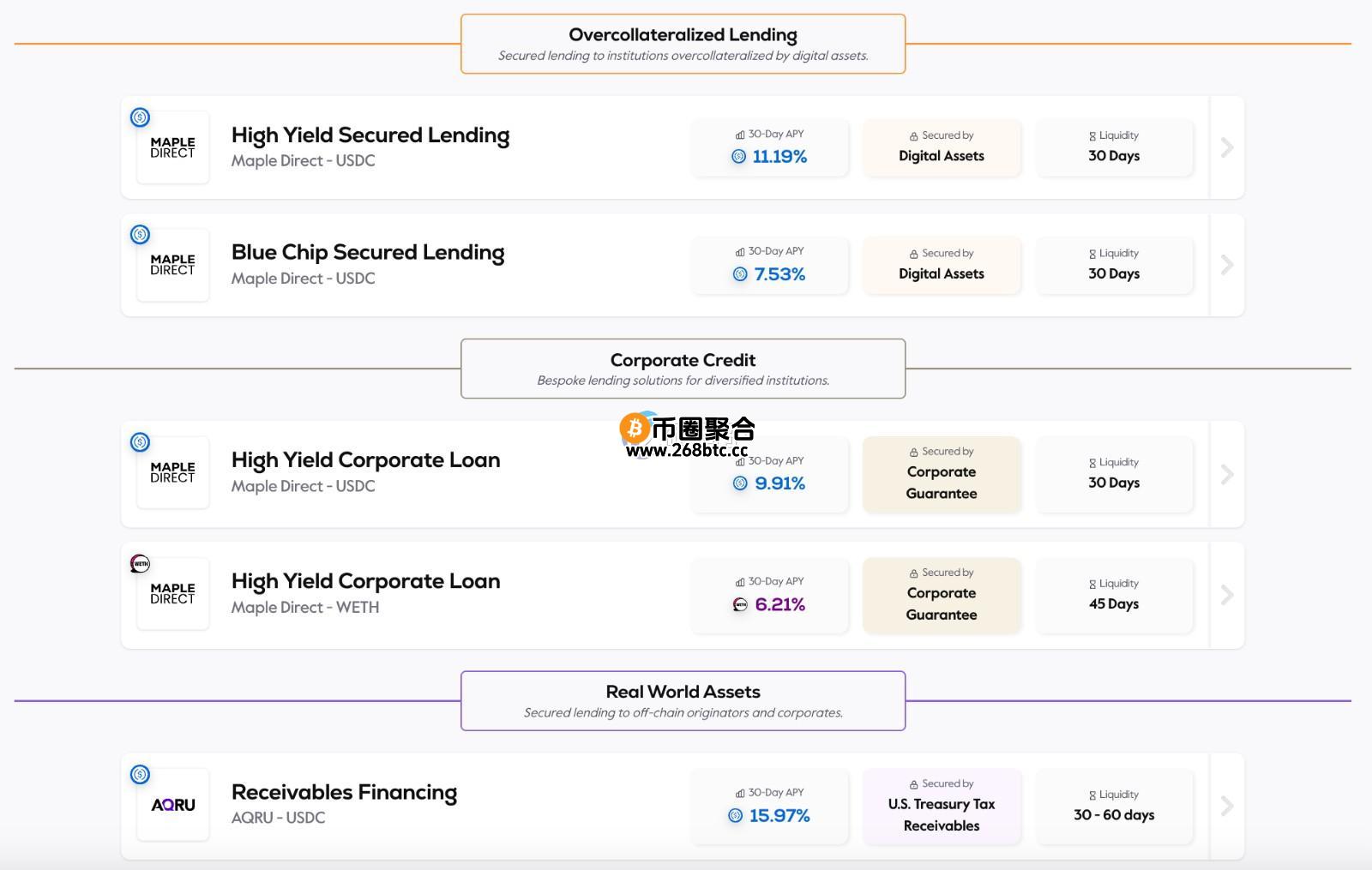Click the AQRU - USDC subtitle

[x=279, y=818]
